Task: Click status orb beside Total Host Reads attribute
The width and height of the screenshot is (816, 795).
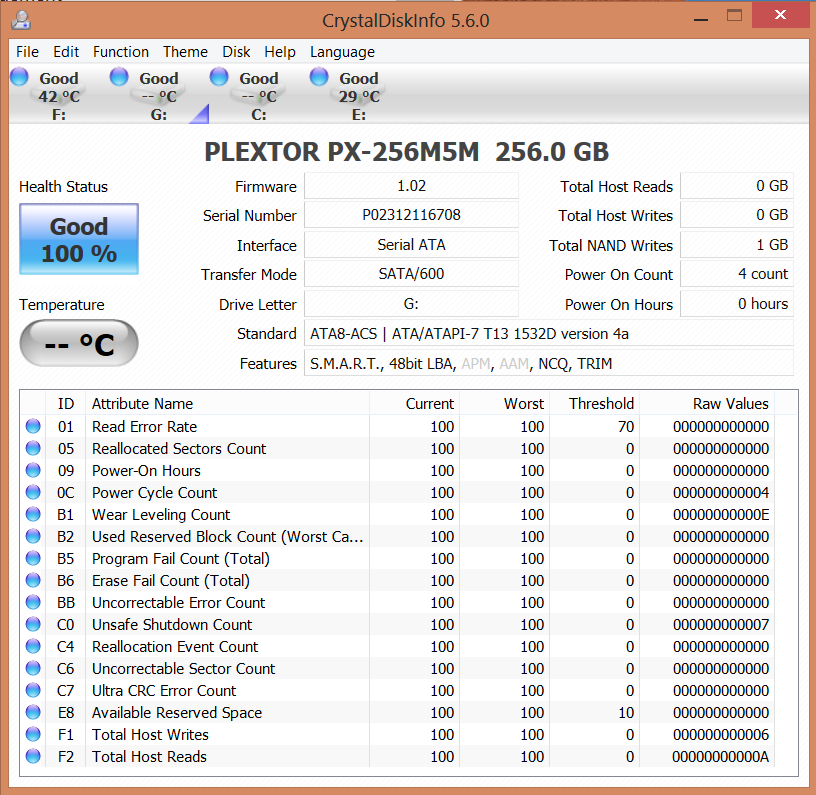Action: coord(33,757)
